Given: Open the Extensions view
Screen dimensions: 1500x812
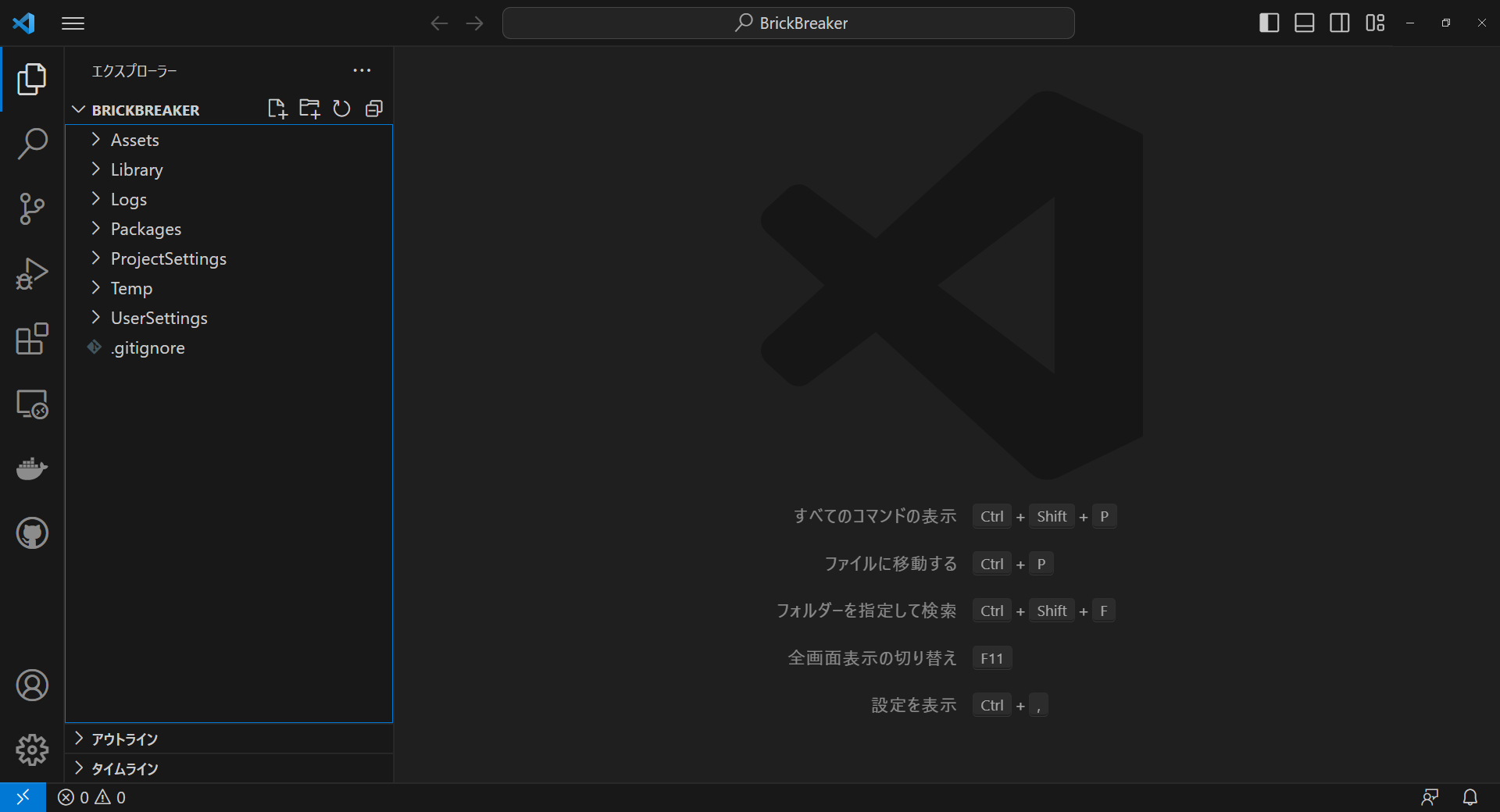Looking at the screenshot, I should (x=32, y=339).
